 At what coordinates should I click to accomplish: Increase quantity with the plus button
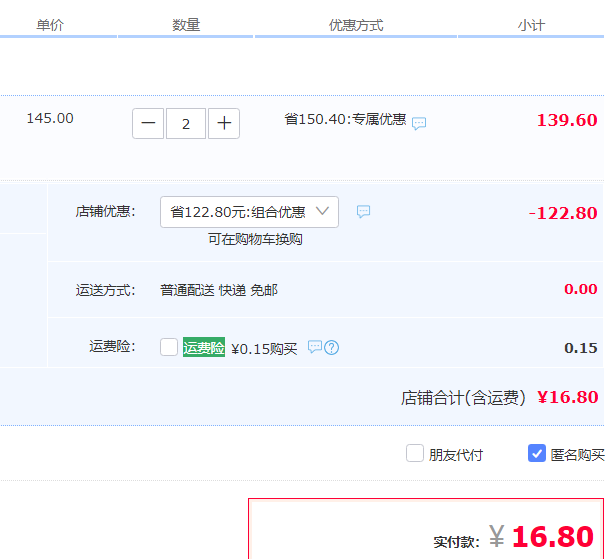(x=224, y=124)
